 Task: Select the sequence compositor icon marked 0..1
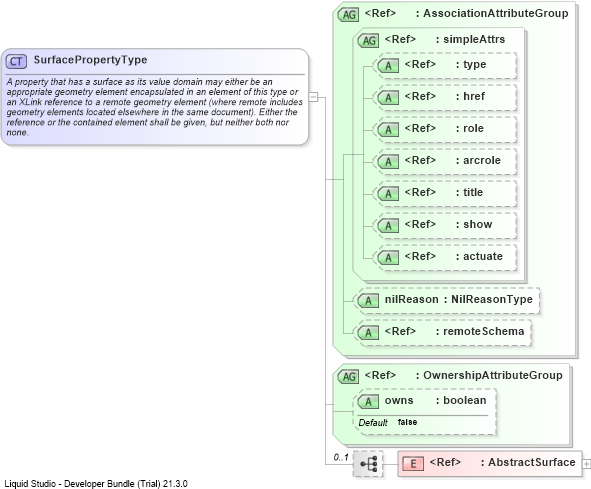click(368, 464)
